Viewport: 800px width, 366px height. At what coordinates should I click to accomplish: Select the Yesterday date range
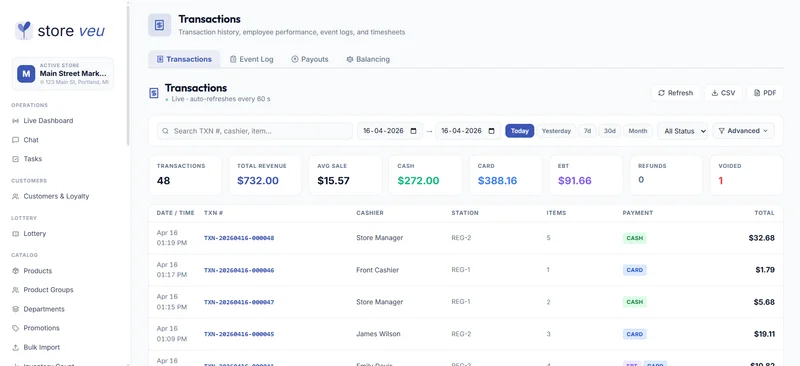point(556,131)
